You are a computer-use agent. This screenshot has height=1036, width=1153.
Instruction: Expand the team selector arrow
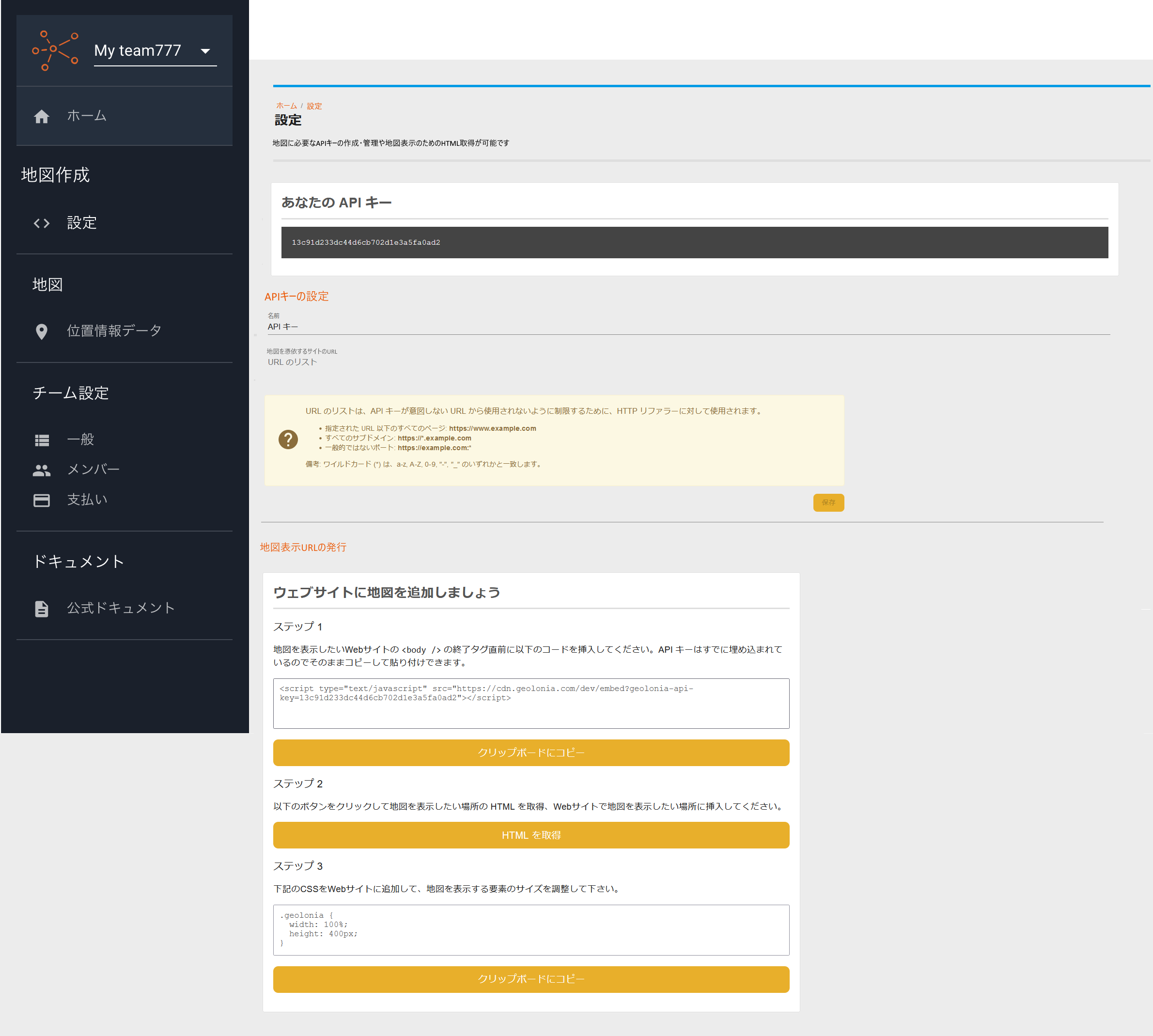pos(205,51)
